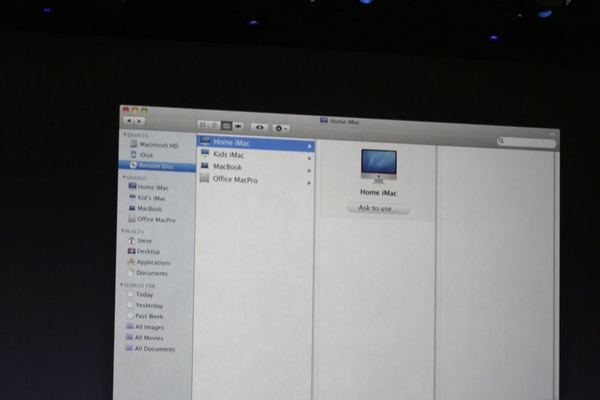Expand MacBook with its column arrow
This screenshot has width=600, height=400.
309,170
